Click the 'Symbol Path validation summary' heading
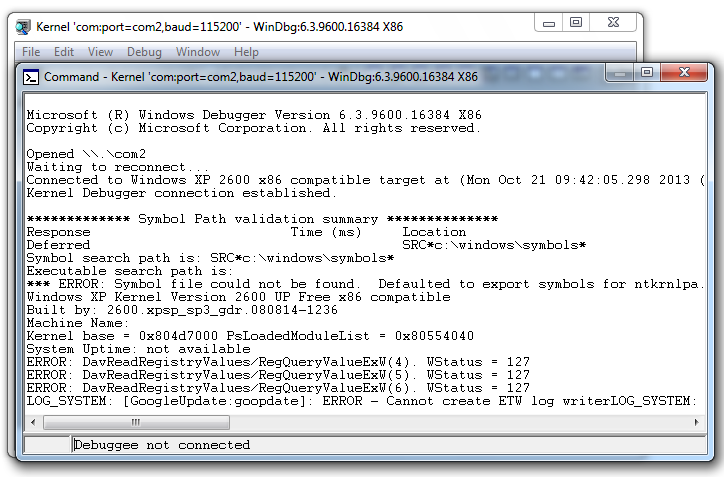This screenshot has height=477, width=724. (x=262, y=219)
